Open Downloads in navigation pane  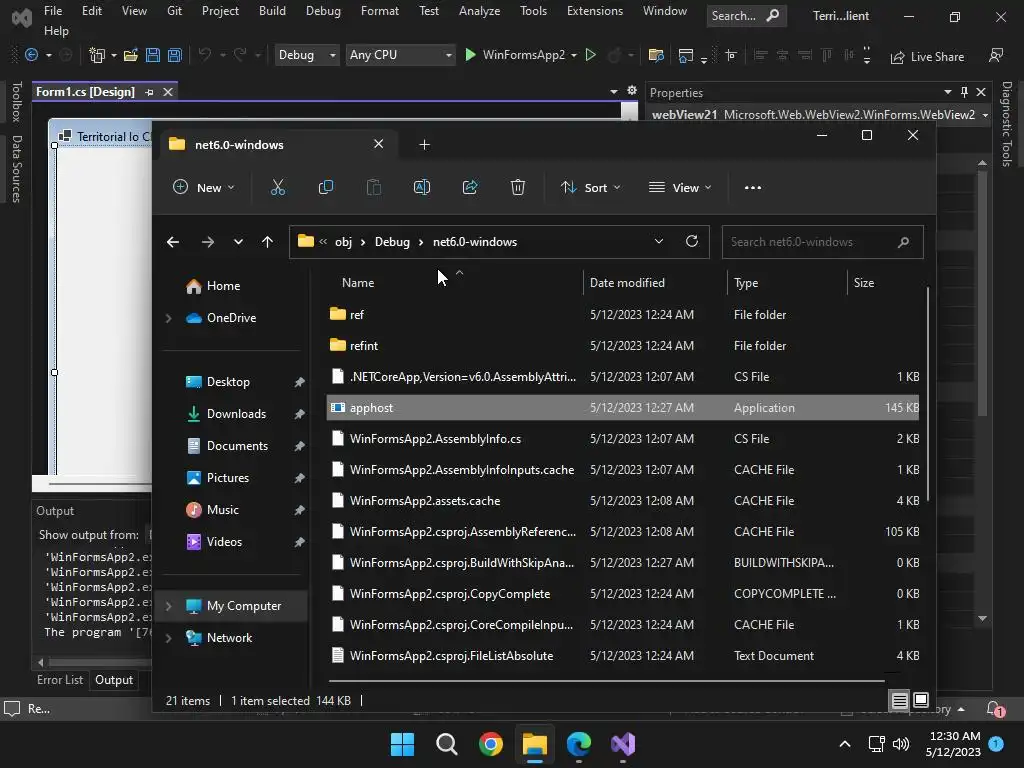point(236,414)
